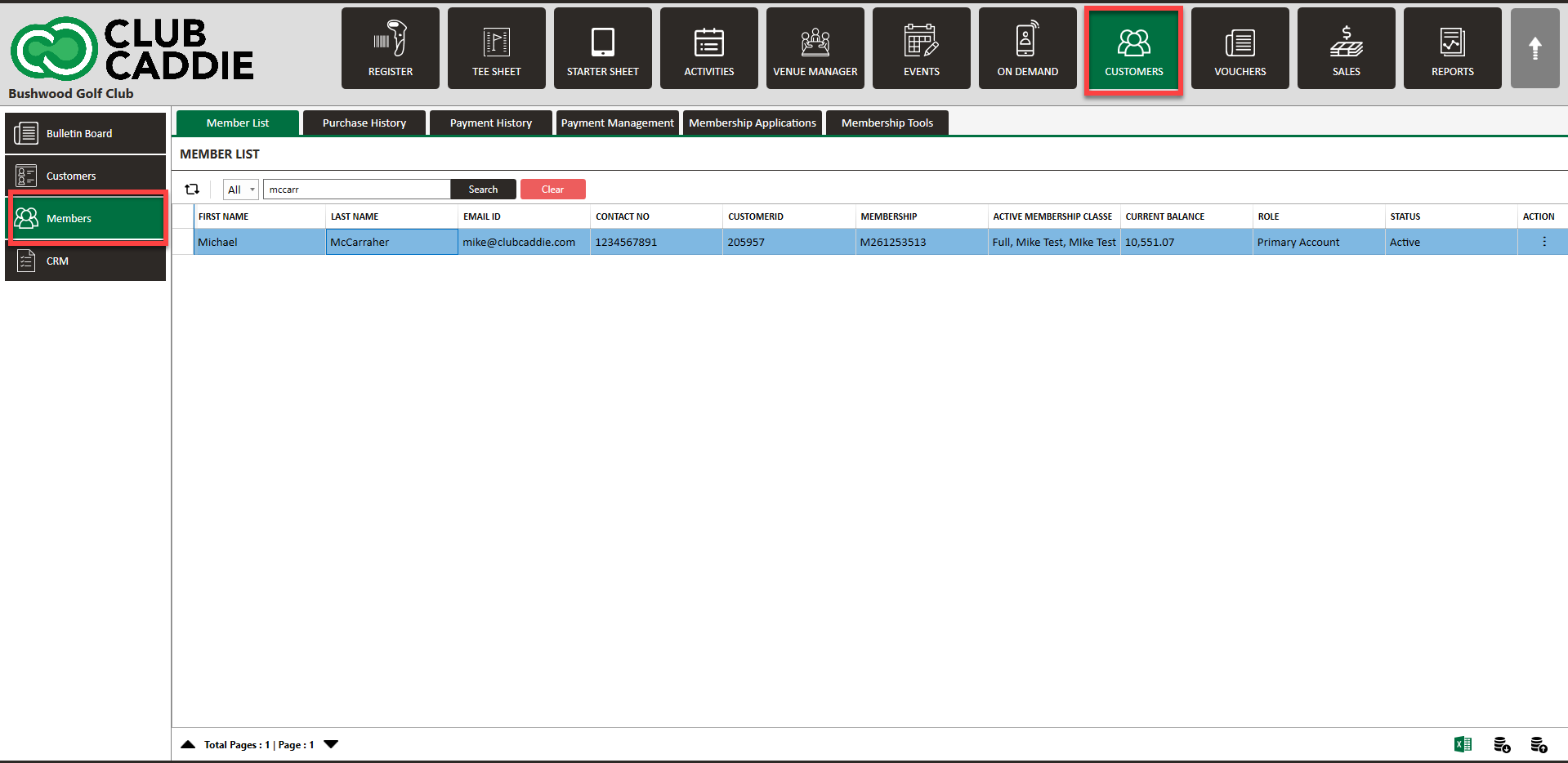Click the Membership column header
1568x763 pixels.
922,216
